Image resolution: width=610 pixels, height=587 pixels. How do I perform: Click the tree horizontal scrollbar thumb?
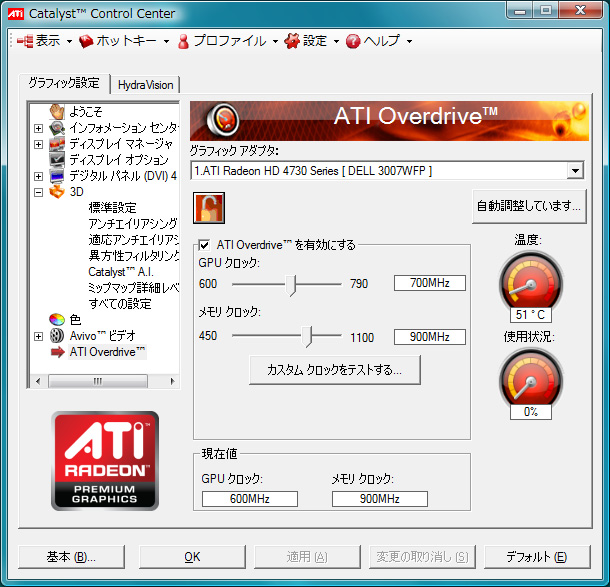(x=98, y=381)
